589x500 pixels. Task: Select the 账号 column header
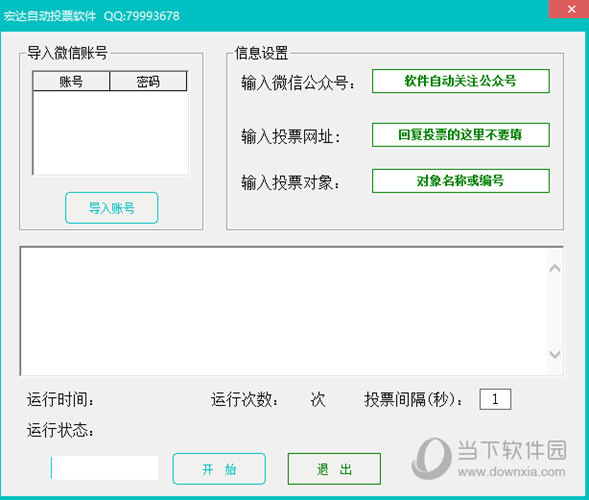[x=71, y=81]
